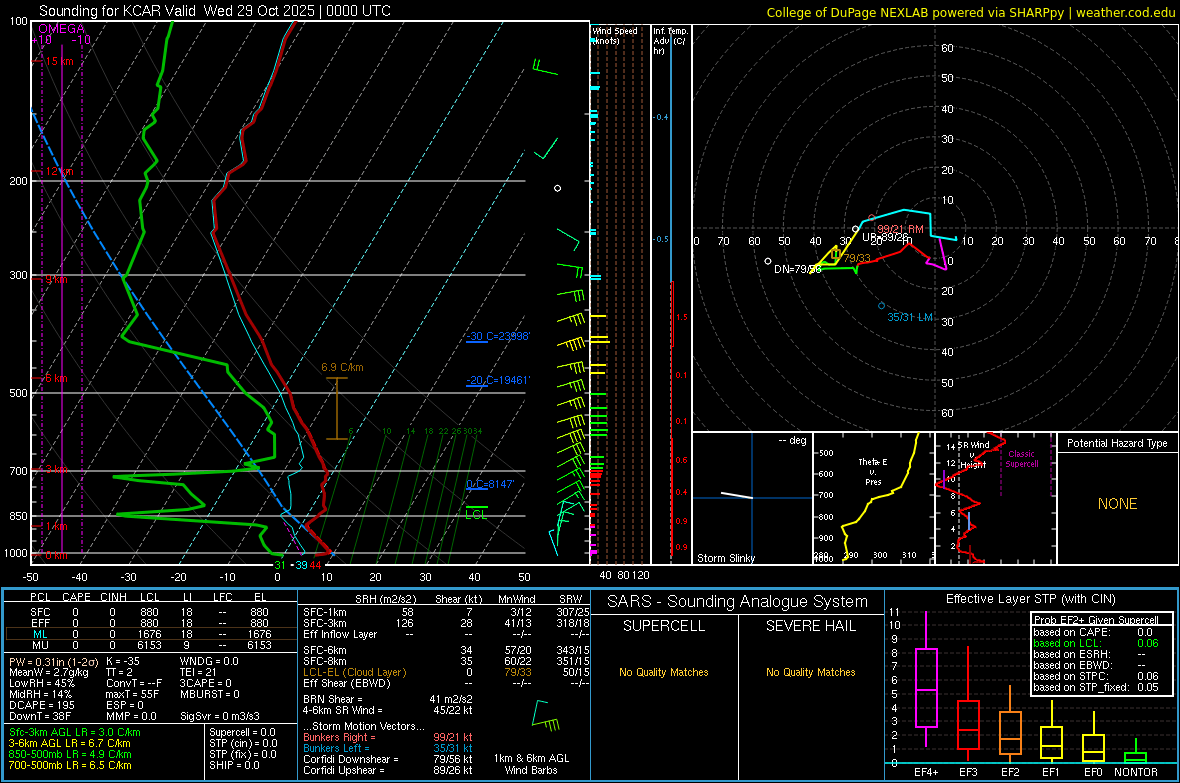
Task: Click the CINH column header
Action: [x=114, y=597]
